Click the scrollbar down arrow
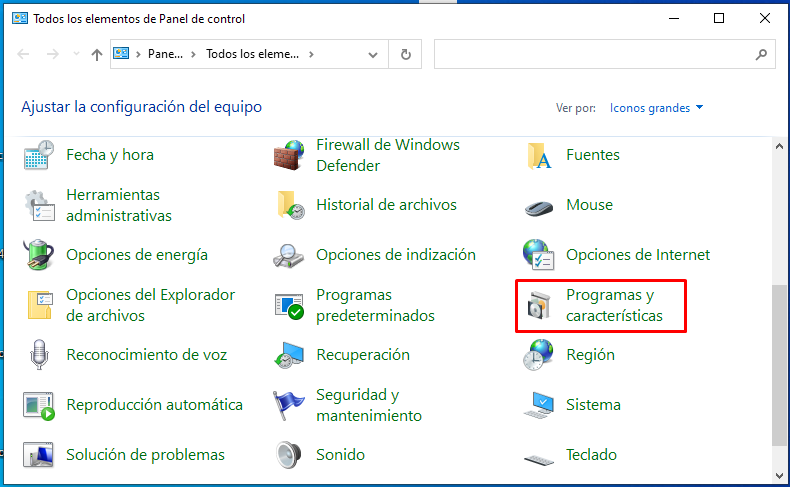 tap(779, 475)
